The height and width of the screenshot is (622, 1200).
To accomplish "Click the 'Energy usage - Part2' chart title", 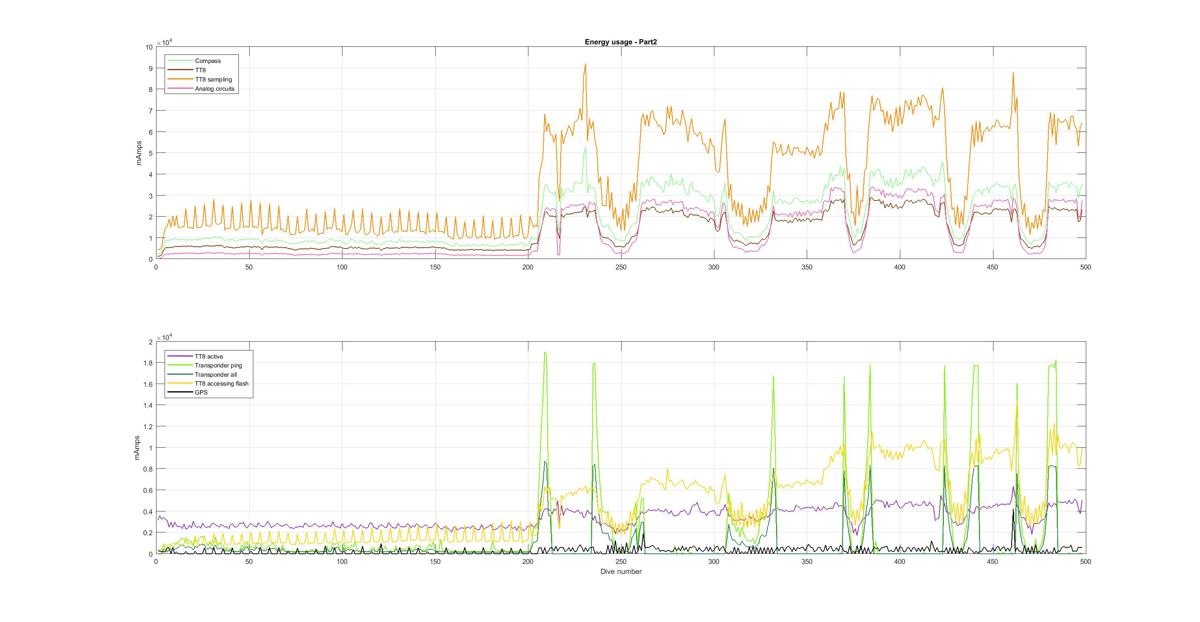I will (620, 42).
